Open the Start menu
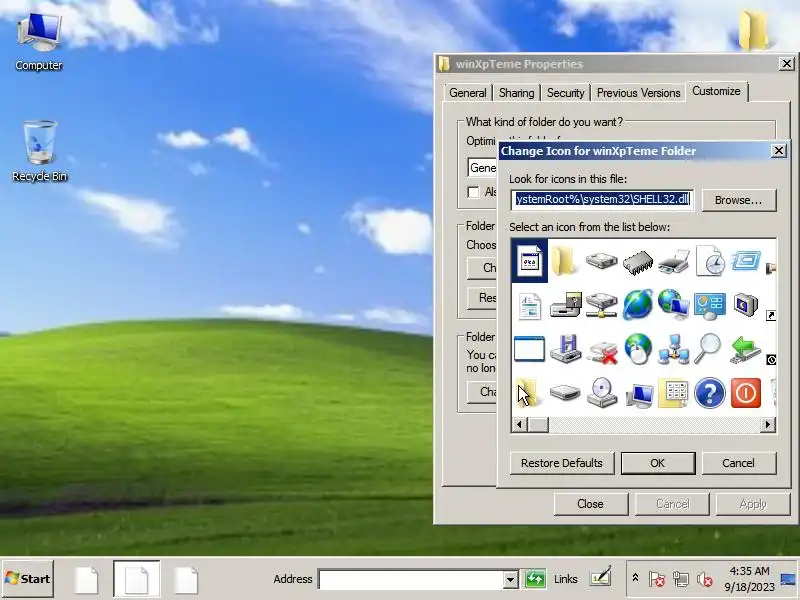 click(x=28, y=579)
